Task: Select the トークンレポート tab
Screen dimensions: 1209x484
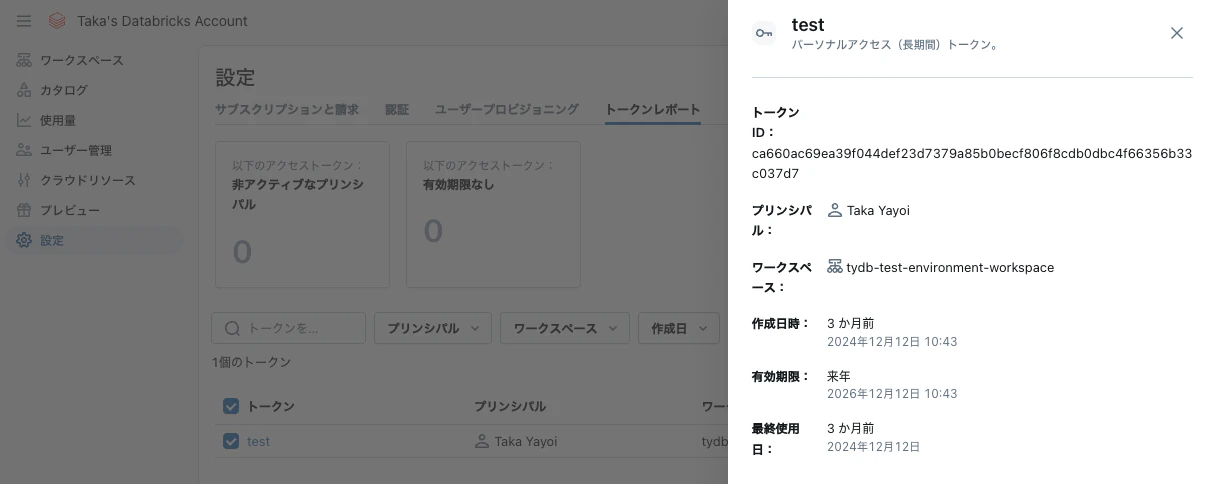Action: tap(653, 110)
